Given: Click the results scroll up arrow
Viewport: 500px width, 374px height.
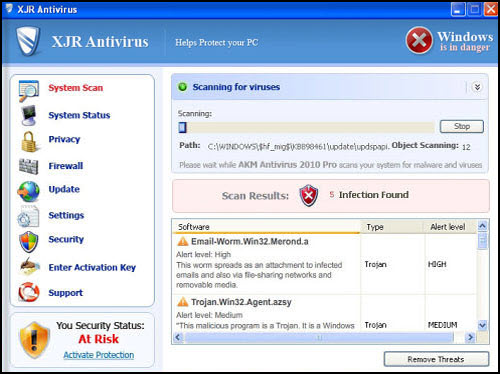Looking at the screenshot, I should pyautogui.click(x=482, y=226).
